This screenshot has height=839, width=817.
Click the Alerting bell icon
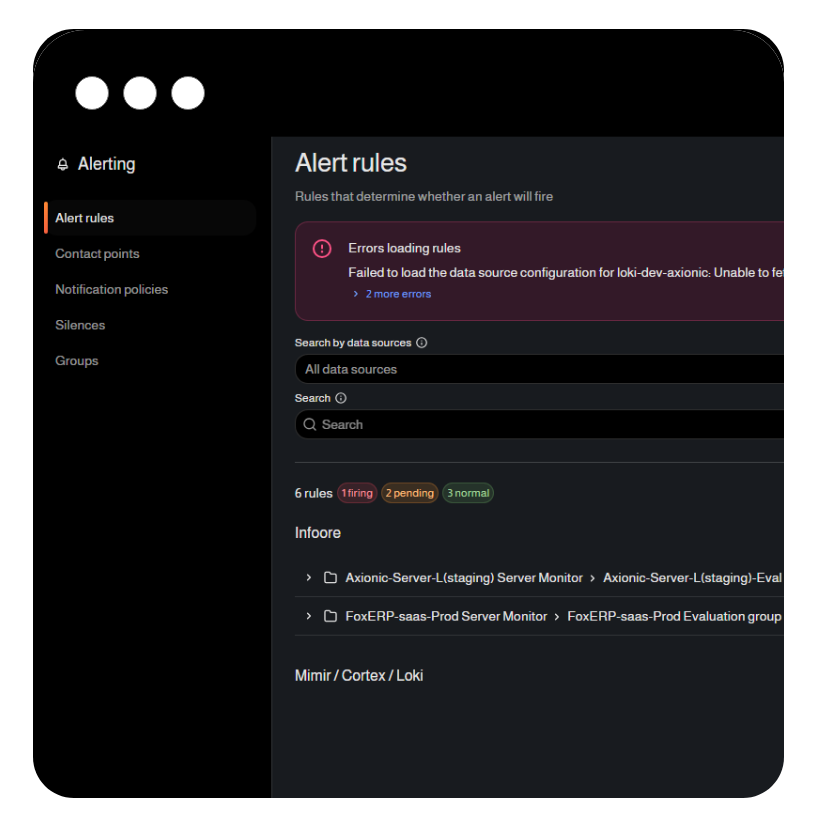click(63, 165)
